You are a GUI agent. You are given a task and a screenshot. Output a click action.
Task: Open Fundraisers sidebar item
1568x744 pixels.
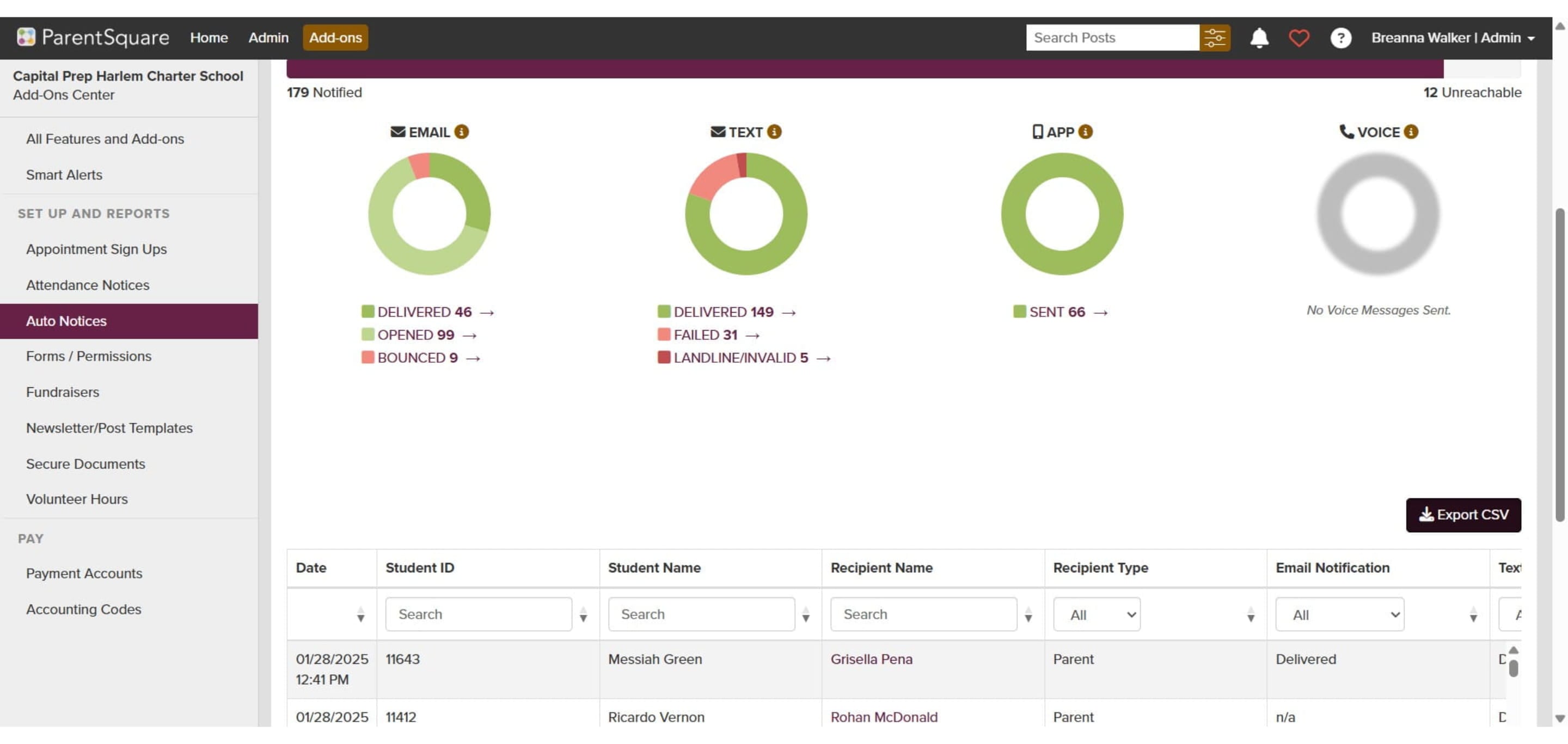click(62, 392)
